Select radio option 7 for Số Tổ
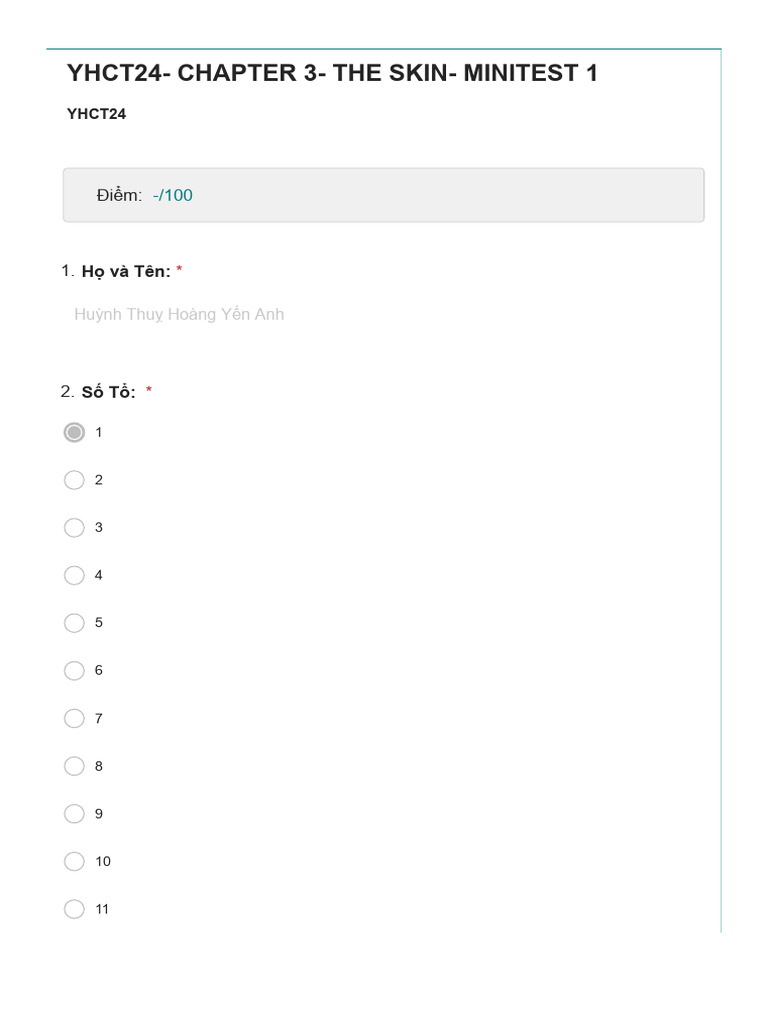The image size is (768, 1024). 74,718
